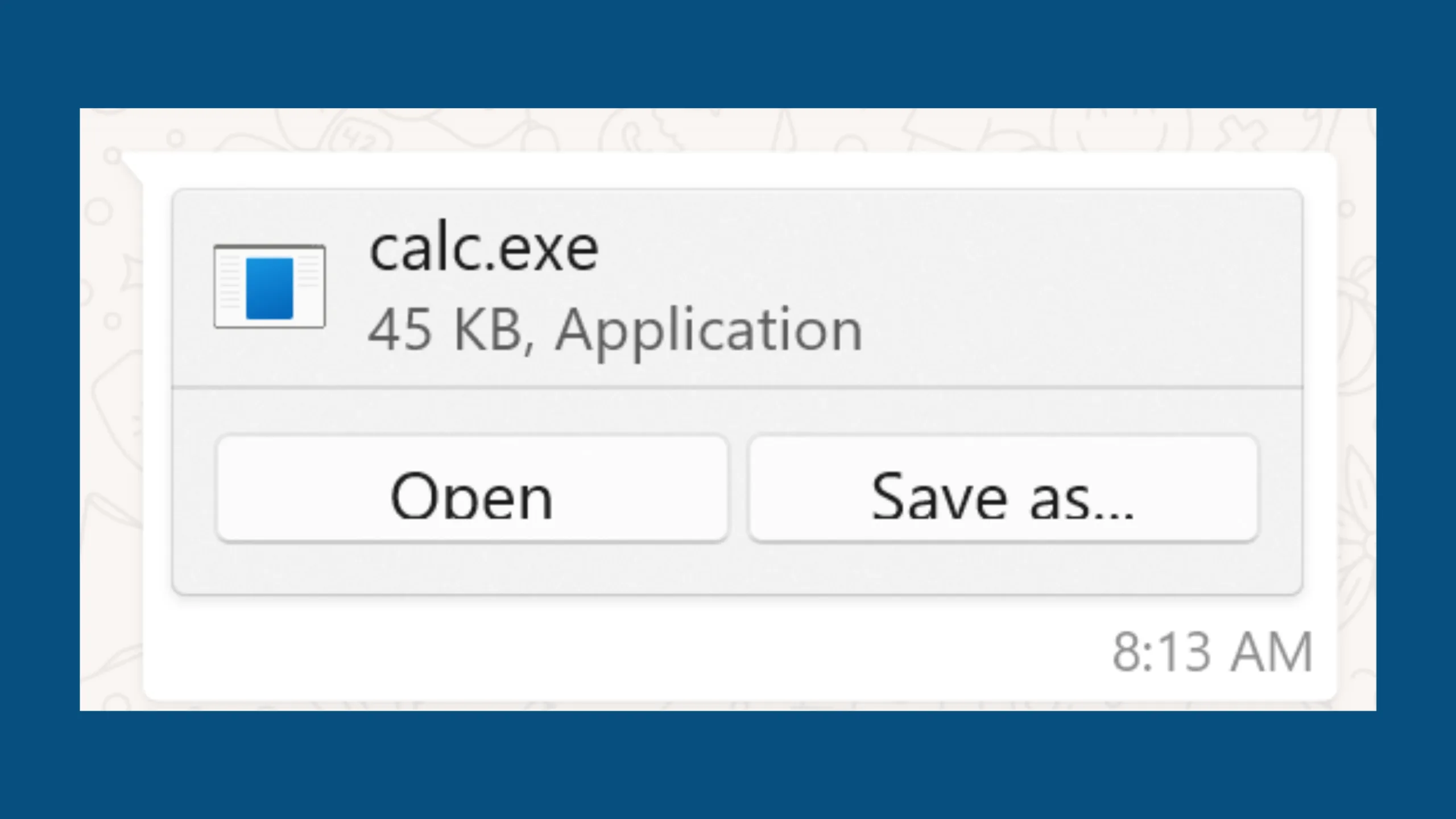
Task: Click the dark blue border outside the chat
Action: pyautogui.click(x=728, y=54)
